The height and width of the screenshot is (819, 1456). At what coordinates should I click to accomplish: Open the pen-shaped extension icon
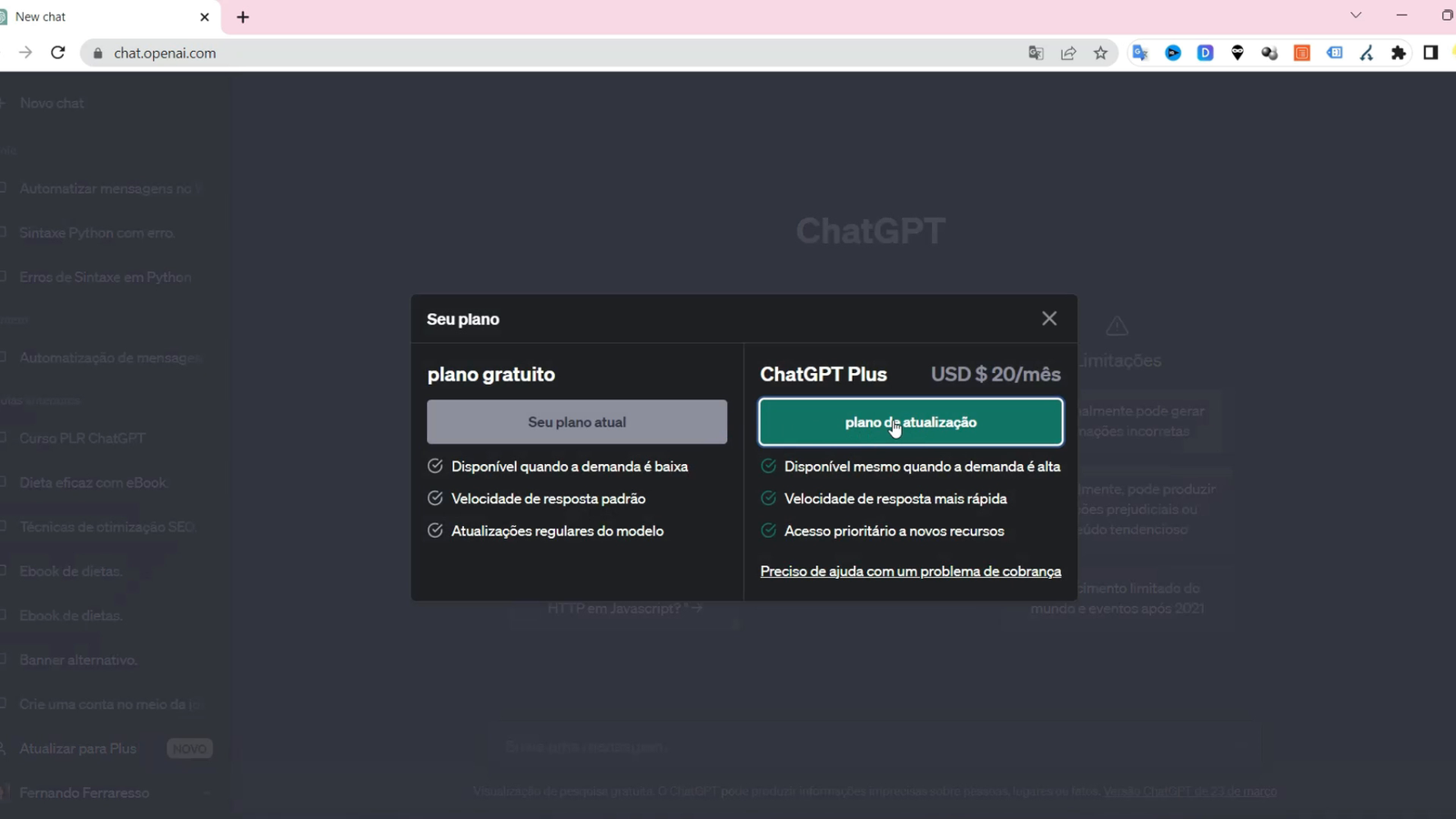tap(1367, 53)
